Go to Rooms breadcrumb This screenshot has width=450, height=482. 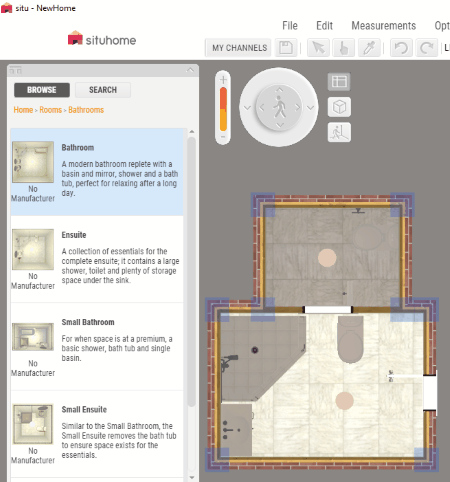[51, 110]
